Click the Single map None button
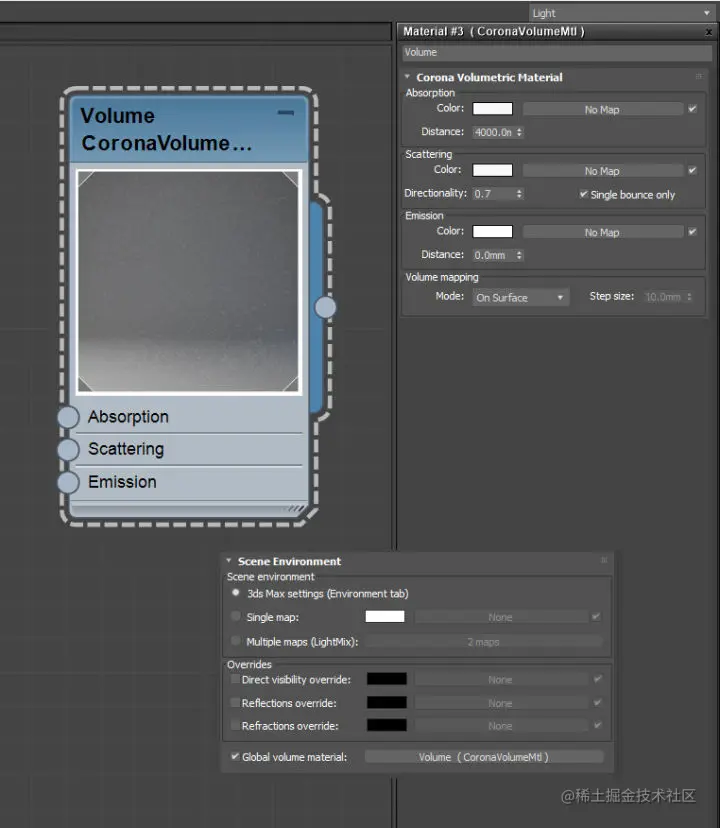The height and width of the screenshot is (828, 720). click(x=500, y=617)
